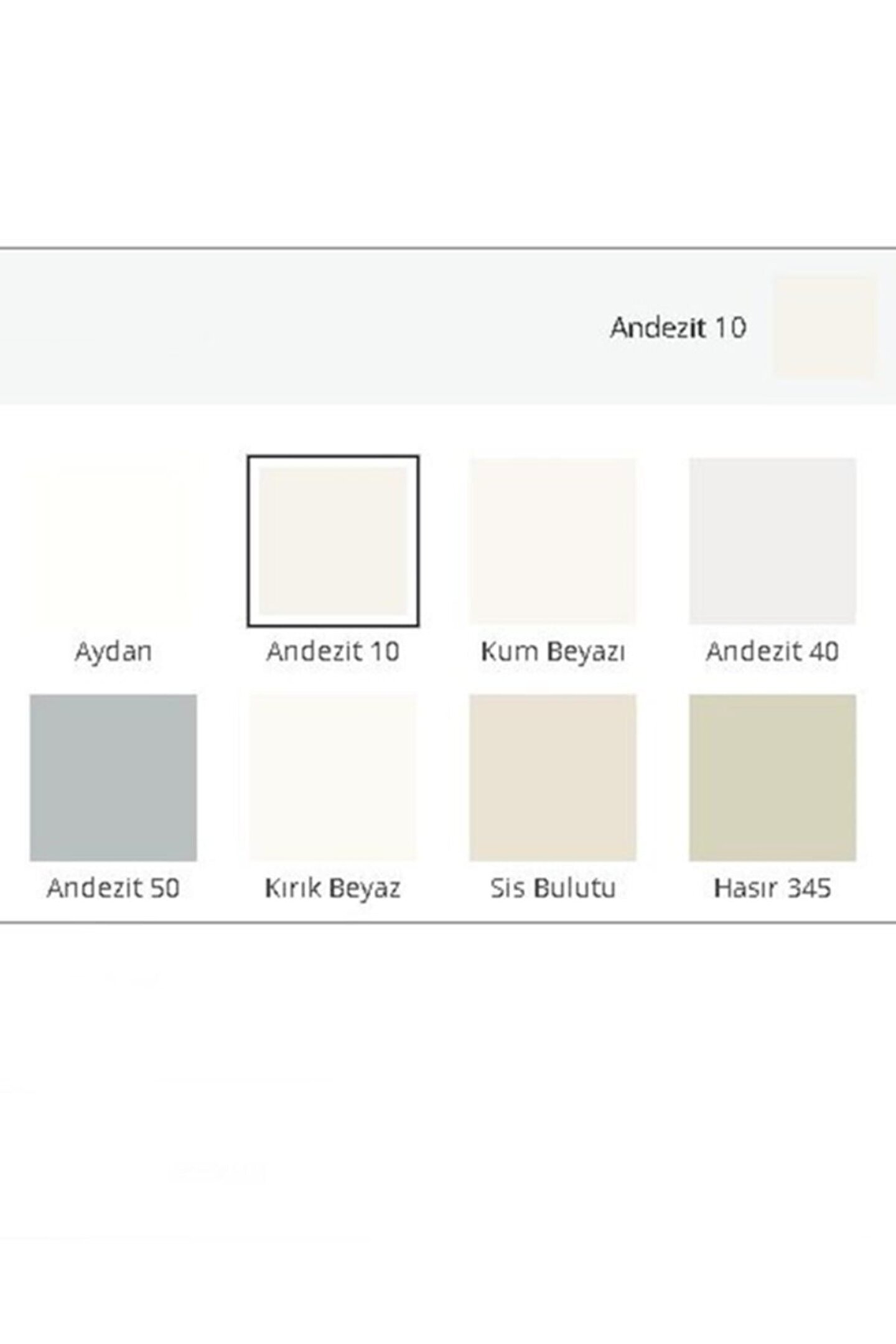Click the Kırık Beyaz label text
The height and width of the screenshot is (1344, 896).
(x=333, y=888)
